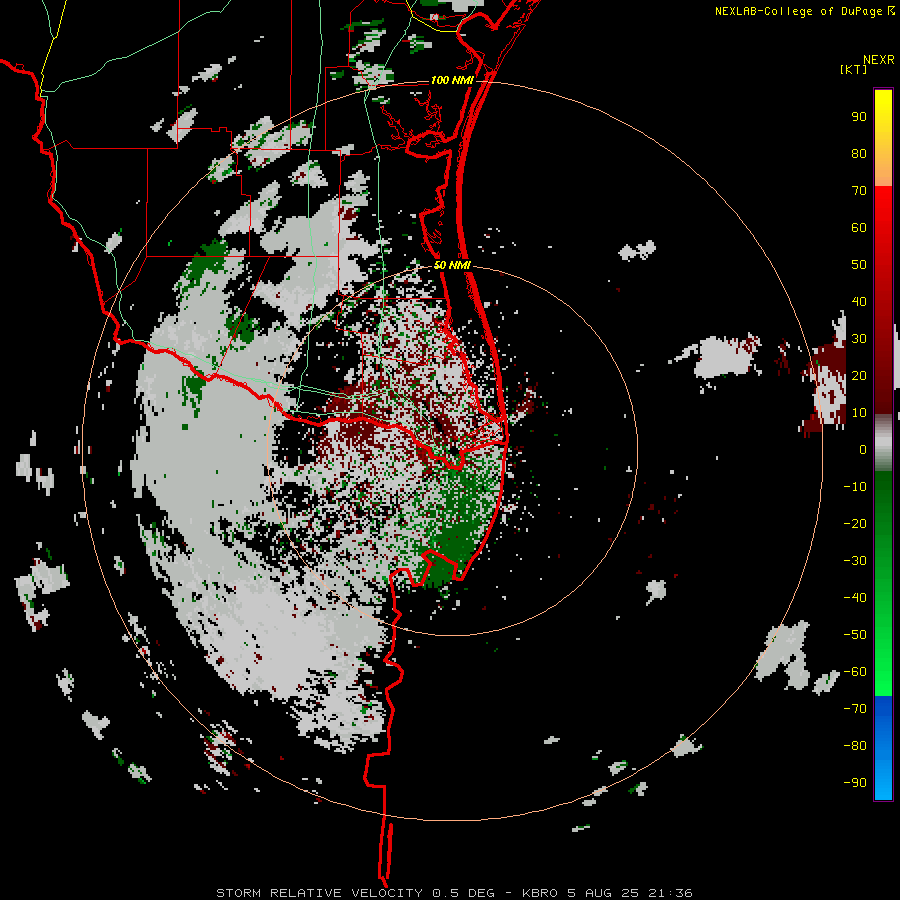The image size is (900, 900).
Task: Click the -70 value on velocity scale
Action: [x=855, y=709]
